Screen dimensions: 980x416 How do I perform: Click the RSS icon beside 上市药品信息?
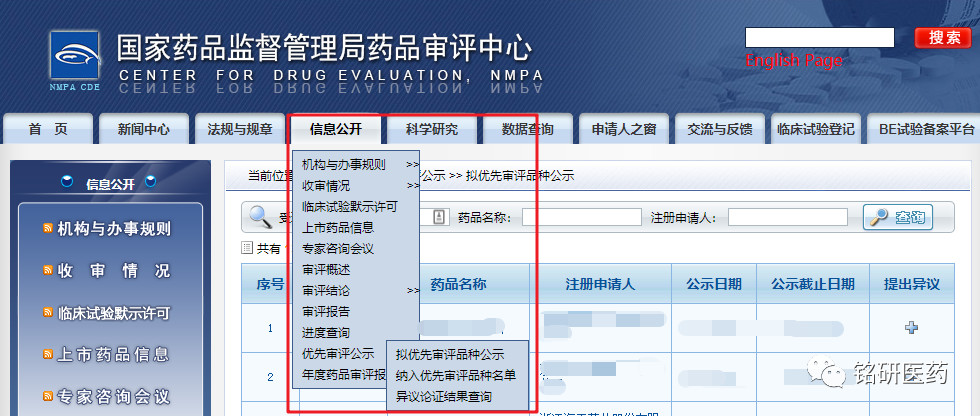tap(48, 355)
